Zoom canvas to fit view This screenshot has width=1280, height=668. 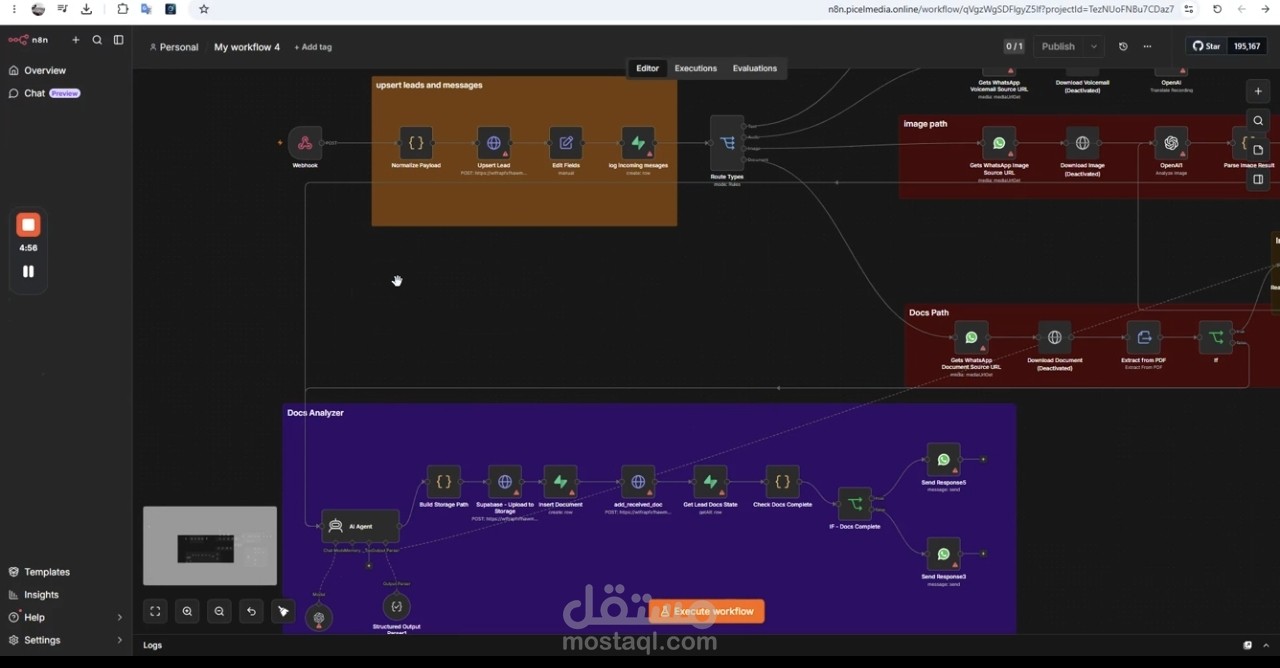[155, 611]
